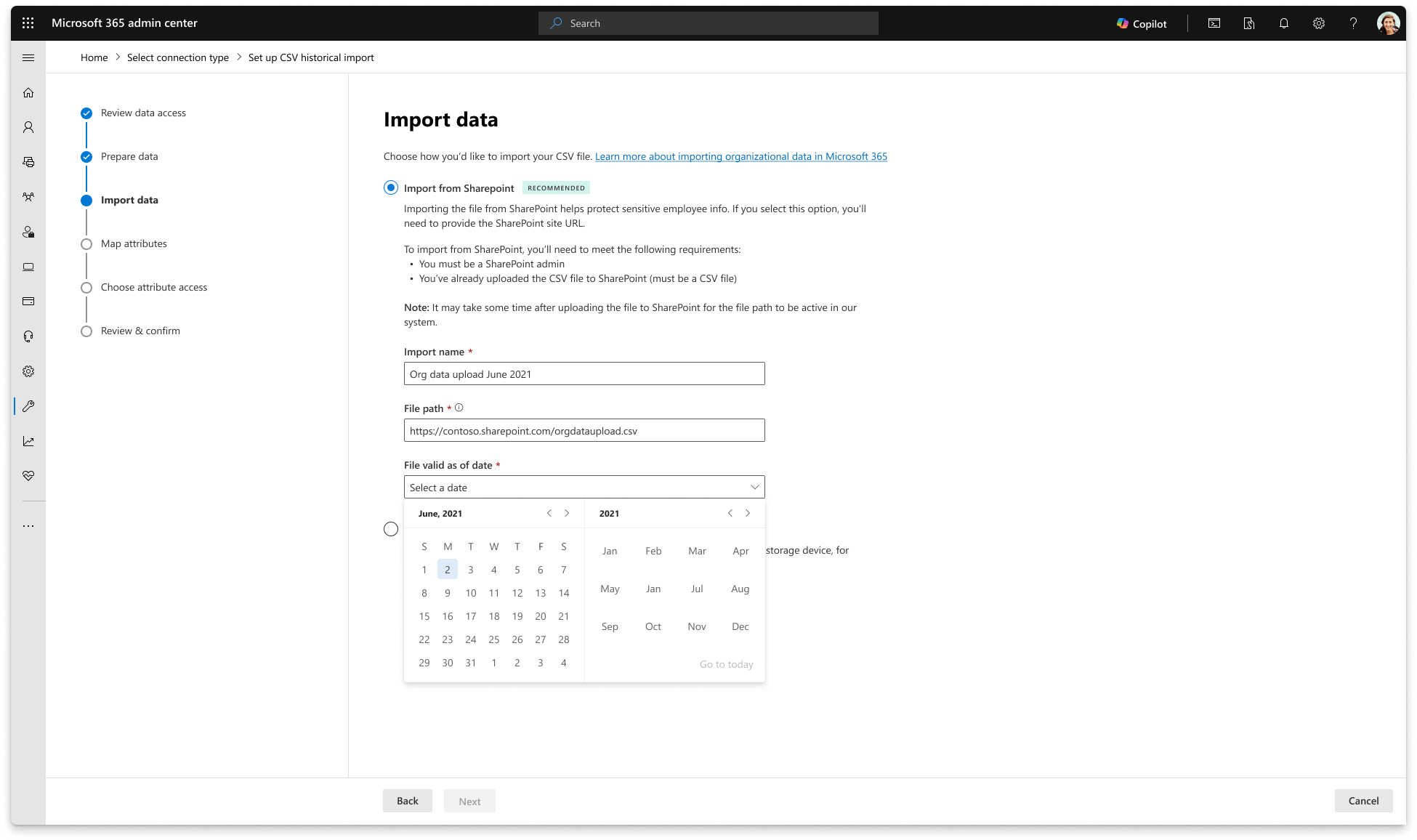Open the Teams & groups icon

pos(29,197)
